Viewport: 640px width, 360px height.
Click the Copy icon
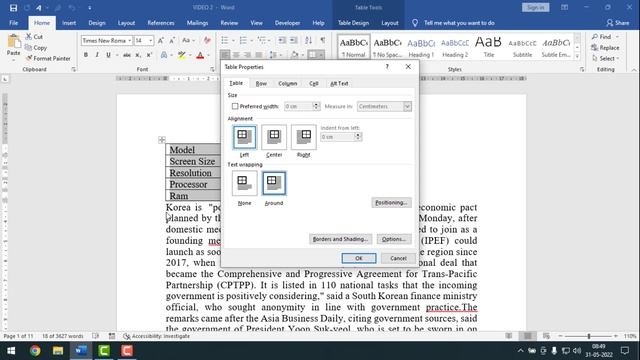click(29, 48)
